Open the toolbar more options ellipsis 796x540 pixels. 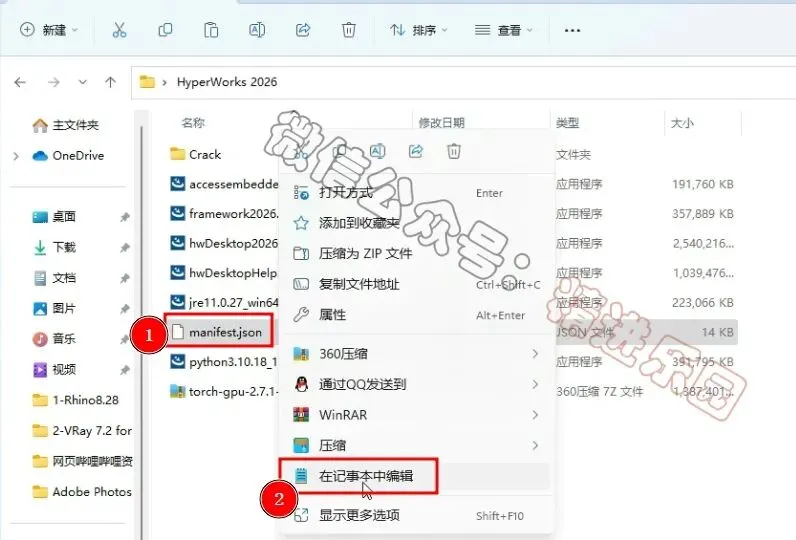tap(572, 30)
